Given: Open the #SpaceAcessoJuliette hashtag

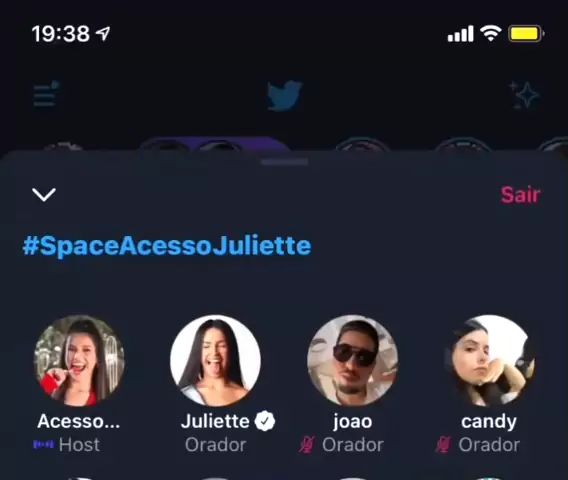Looking at the screenshot, I should tap(167, 246).
